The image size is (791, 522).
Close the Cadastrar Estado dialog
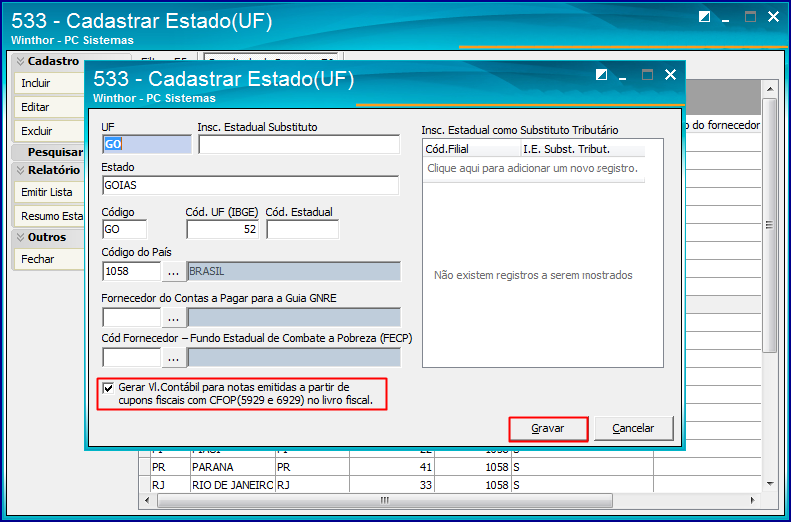[x=670, y=75]
